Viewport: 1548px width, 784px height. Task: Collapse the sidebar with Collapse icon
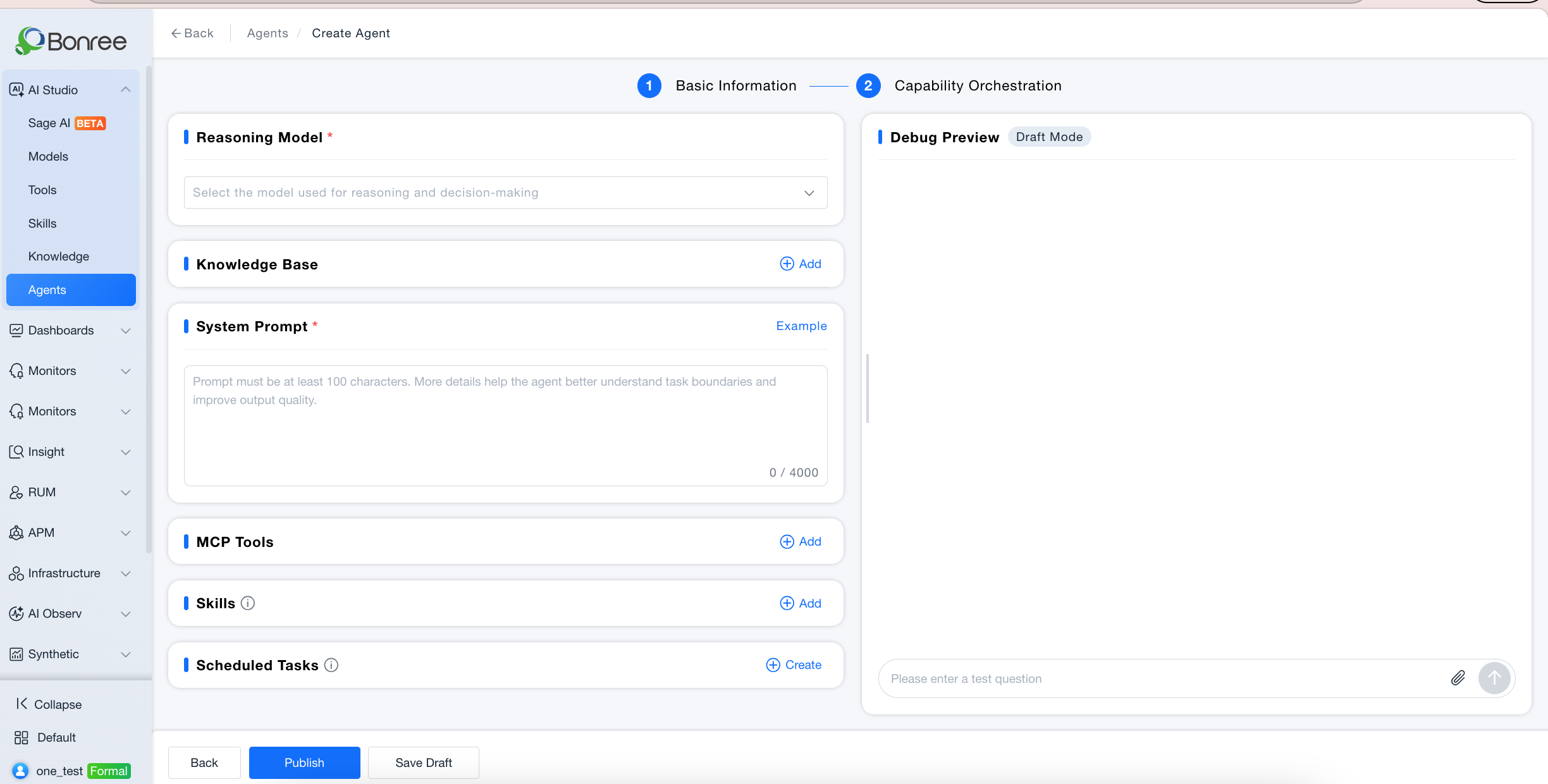pyautogui.click(x=21, y=704)
